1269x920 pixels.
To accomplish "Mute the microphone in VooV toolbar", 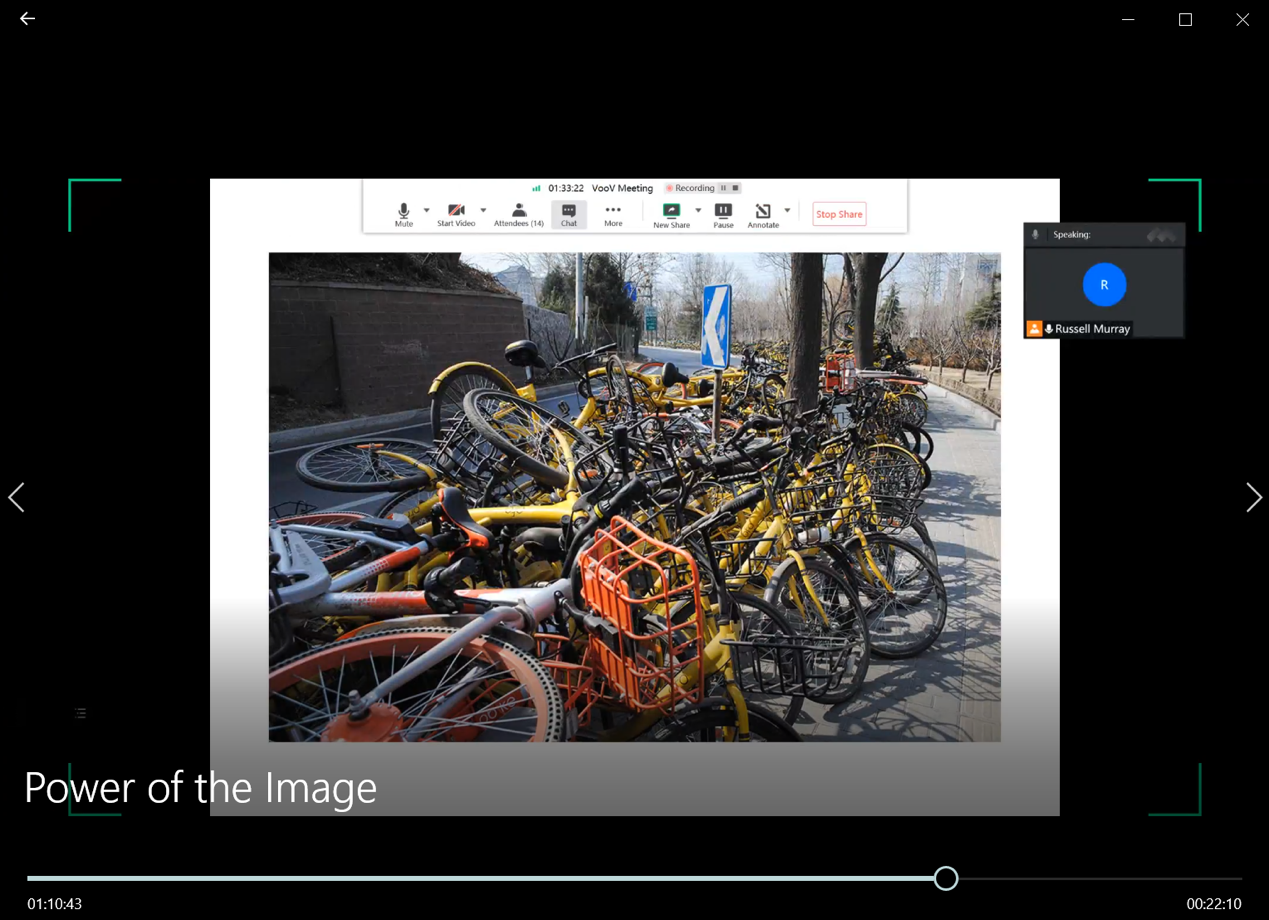I will click(x=404, y=214).
